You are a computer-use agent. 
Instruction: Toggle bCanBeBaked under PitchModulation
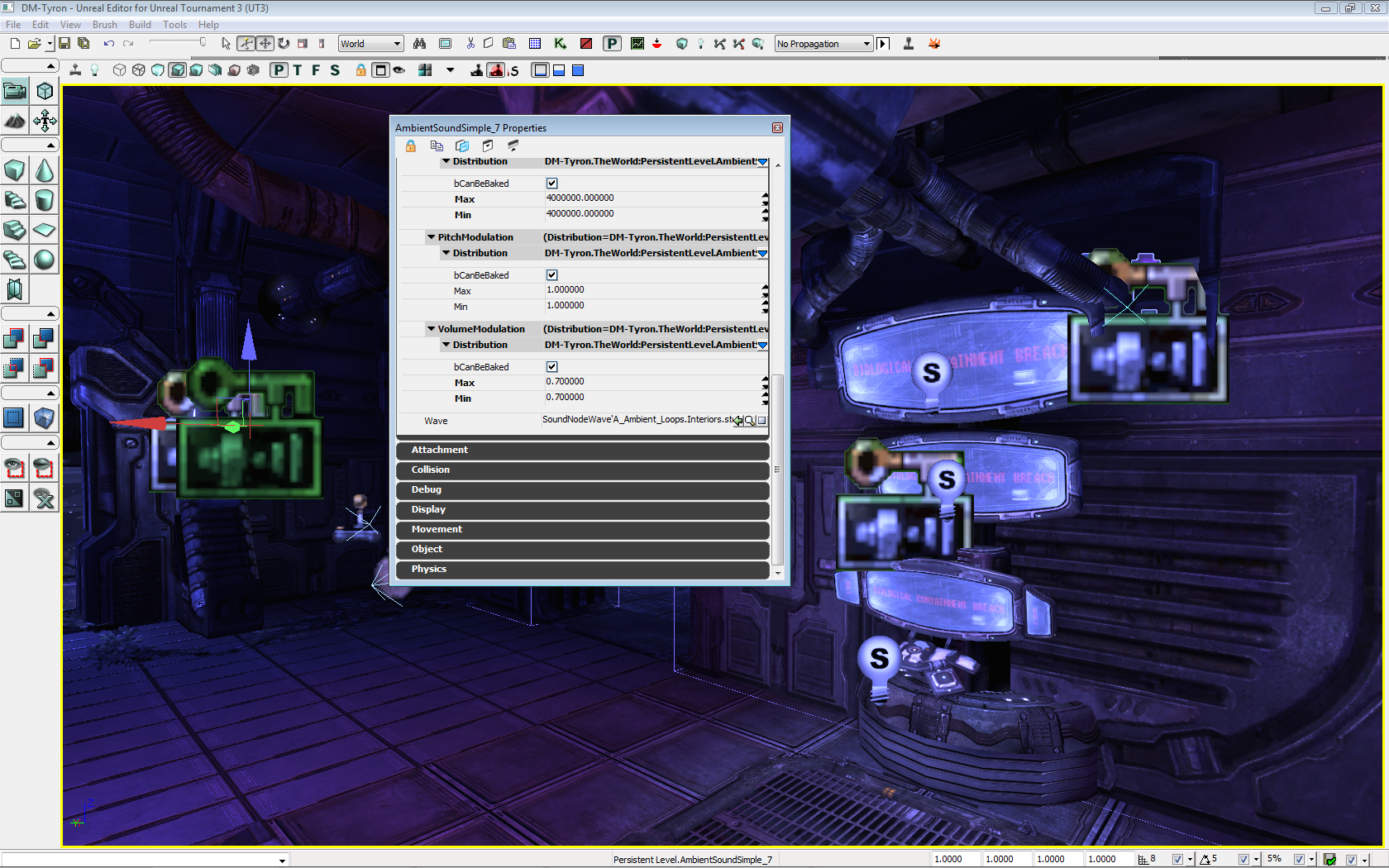pyautogui.click(x=552, y=275)
